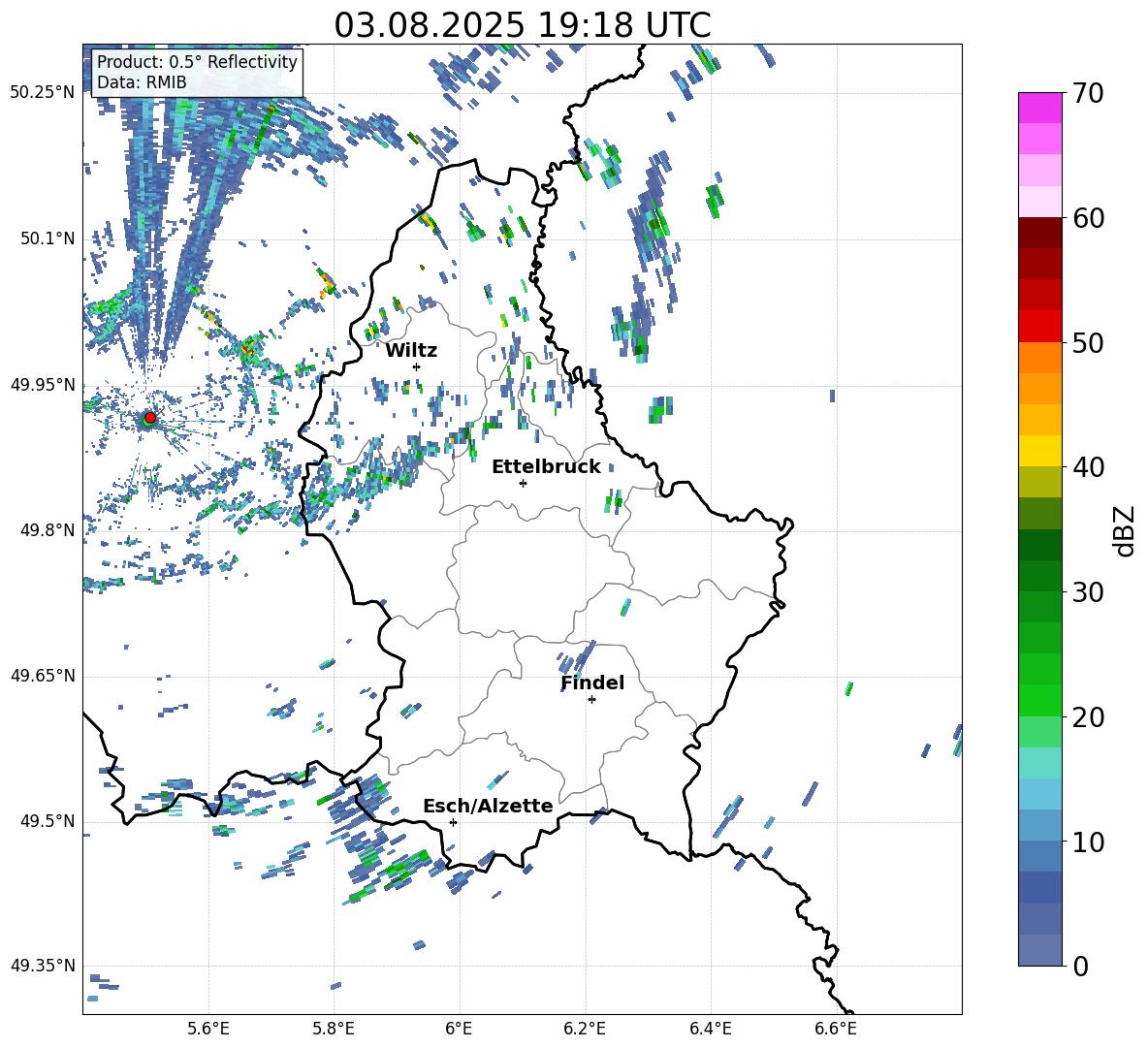Viewport: 1148px width, 1048px height.
Task: Click the dBZ colorbar axis label
Action: [x=1126, y=530]
